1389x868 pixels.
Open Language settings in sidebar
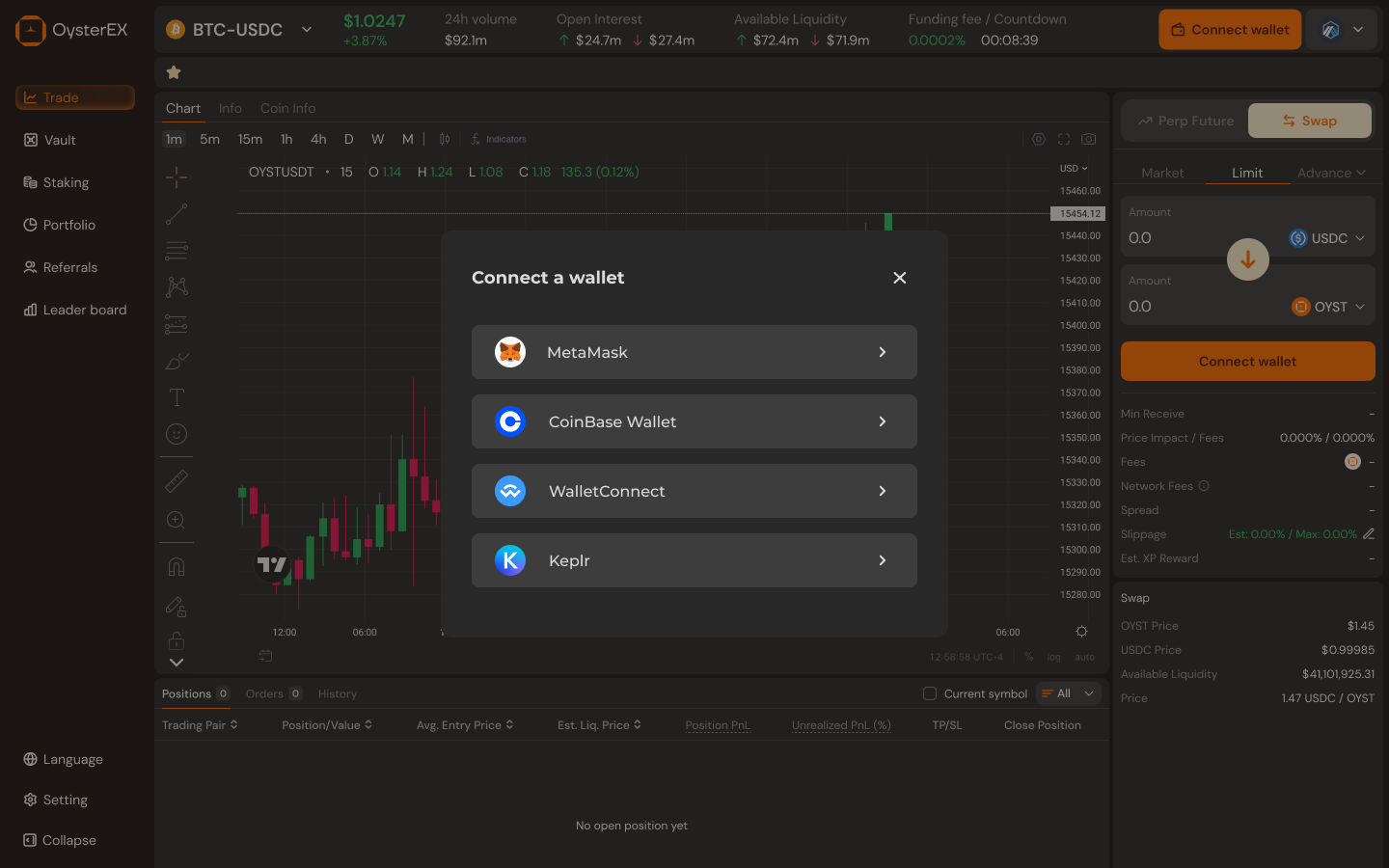(64, 759)
